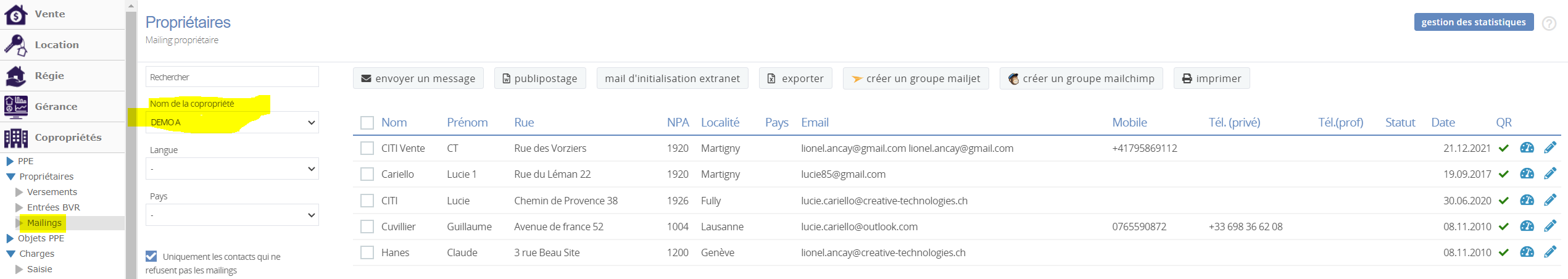
Task: Click the Copropriétés building icon
Action: coord(16,138)
